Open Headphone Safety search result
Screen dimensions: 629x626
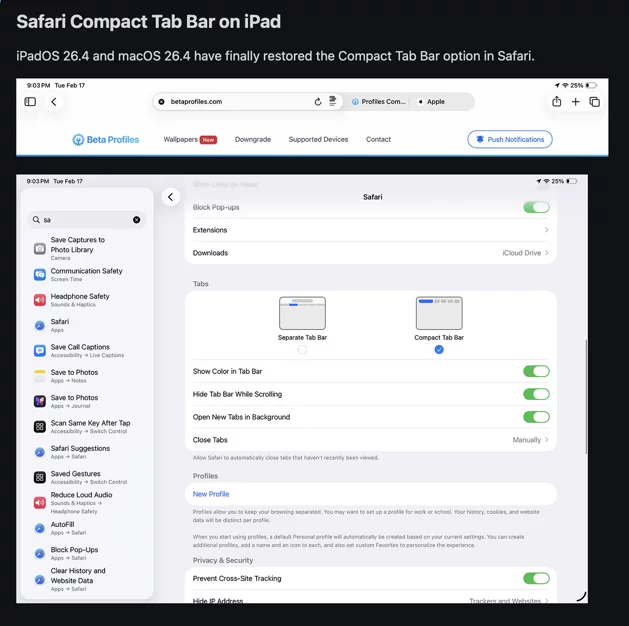click(x=87, y=300)
